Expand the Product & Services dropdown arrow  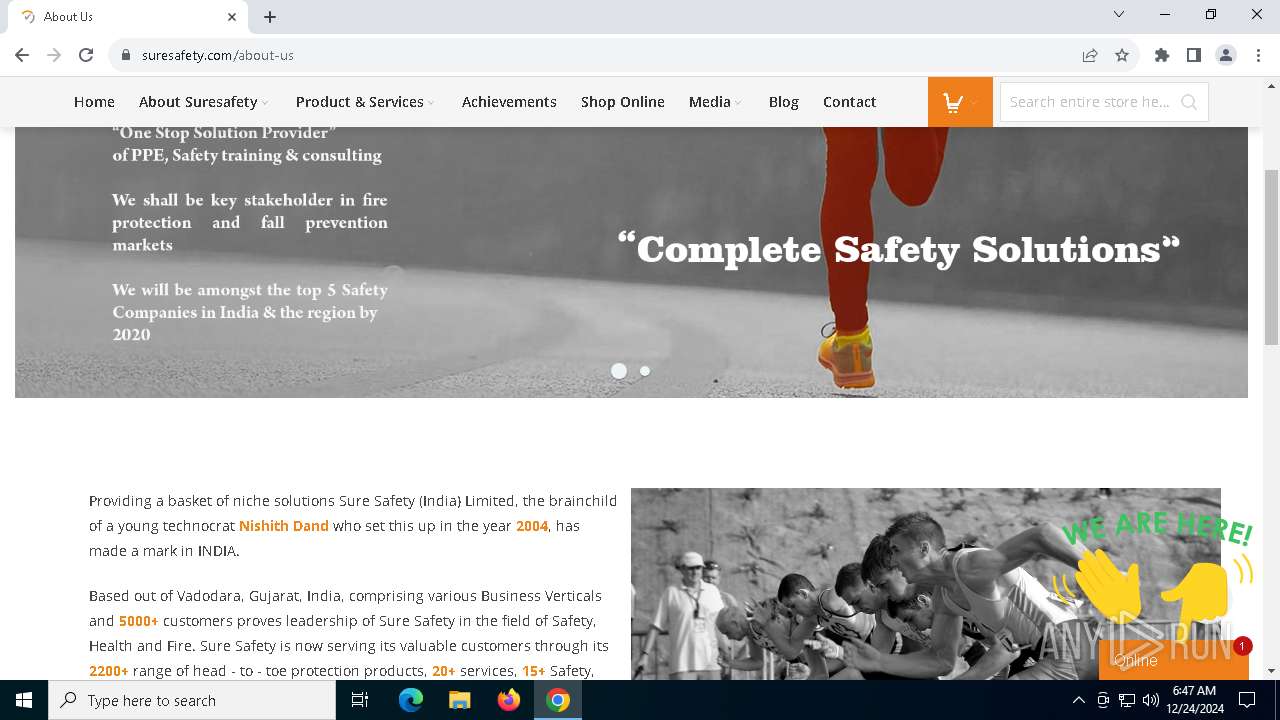coord(431,103)
